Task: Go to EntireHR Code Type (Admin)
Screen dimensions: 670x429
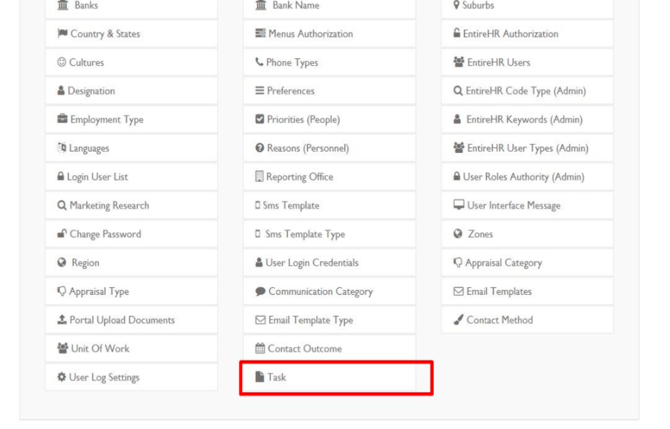Action: coord(527,91)
